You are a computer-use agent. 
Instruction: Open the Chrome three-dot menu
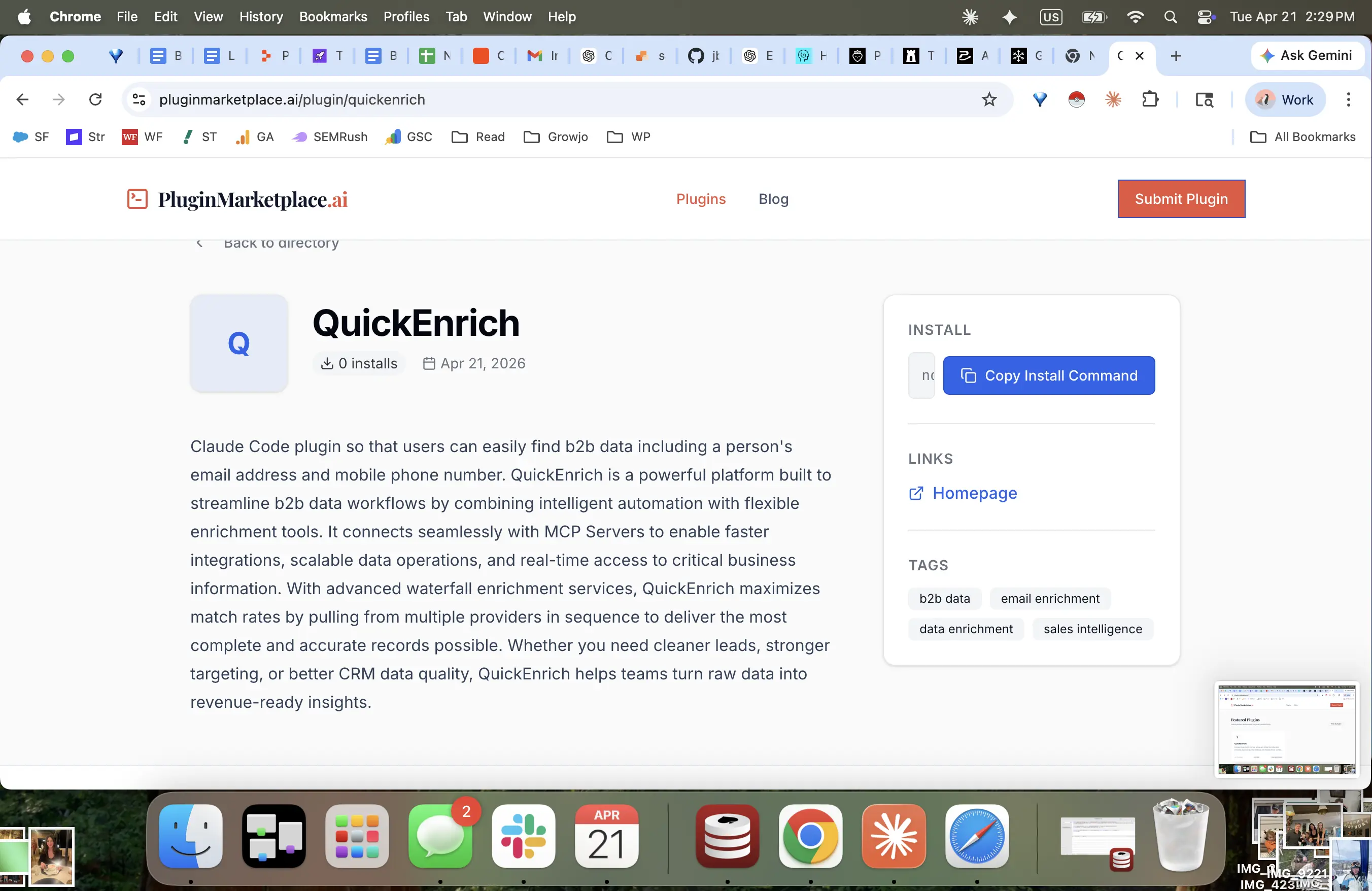[1348, 99]
